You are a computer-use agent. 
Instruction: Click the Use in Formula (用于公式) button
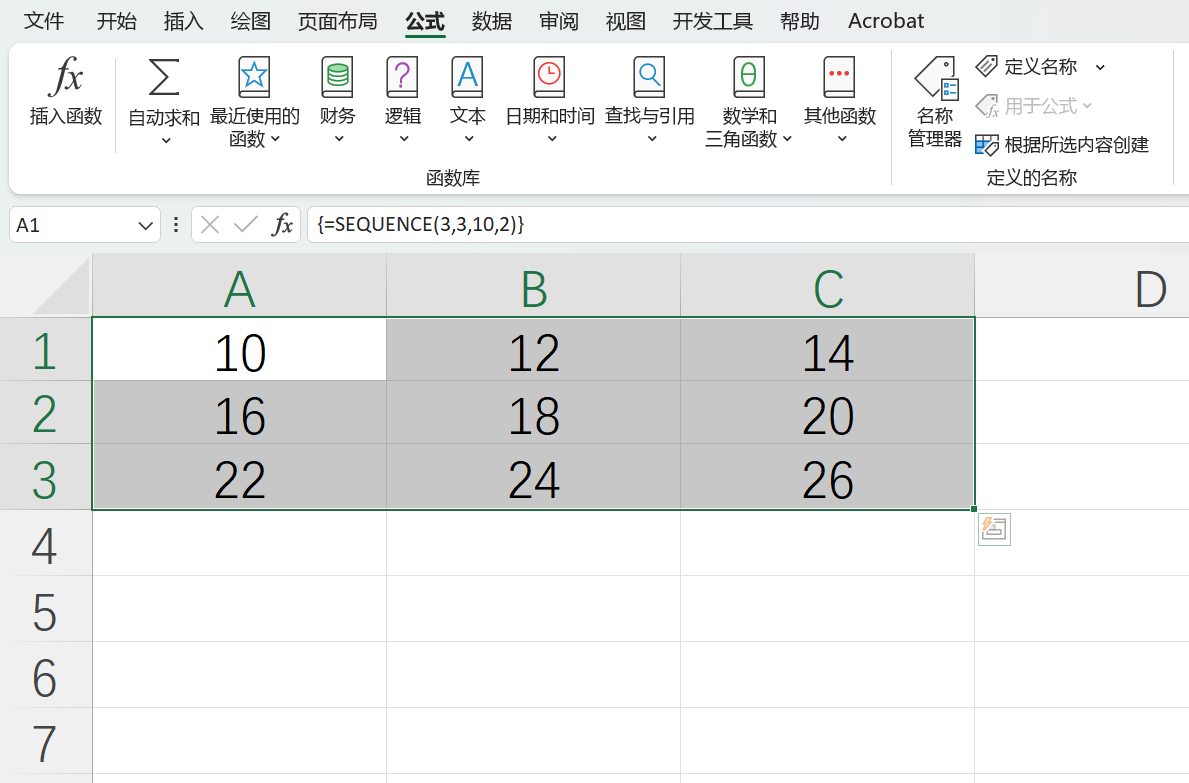coord(1033,106)
